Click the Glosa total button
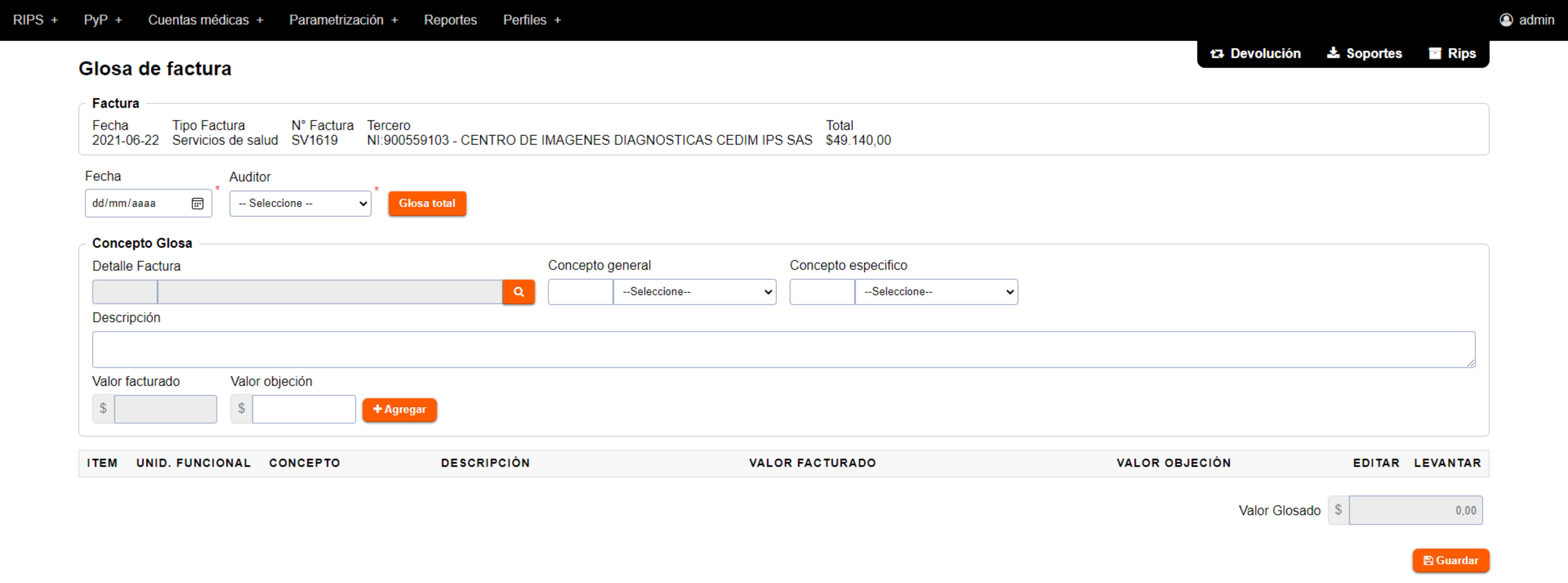Viewport: 1568px width, 583px height. point(427,203)
